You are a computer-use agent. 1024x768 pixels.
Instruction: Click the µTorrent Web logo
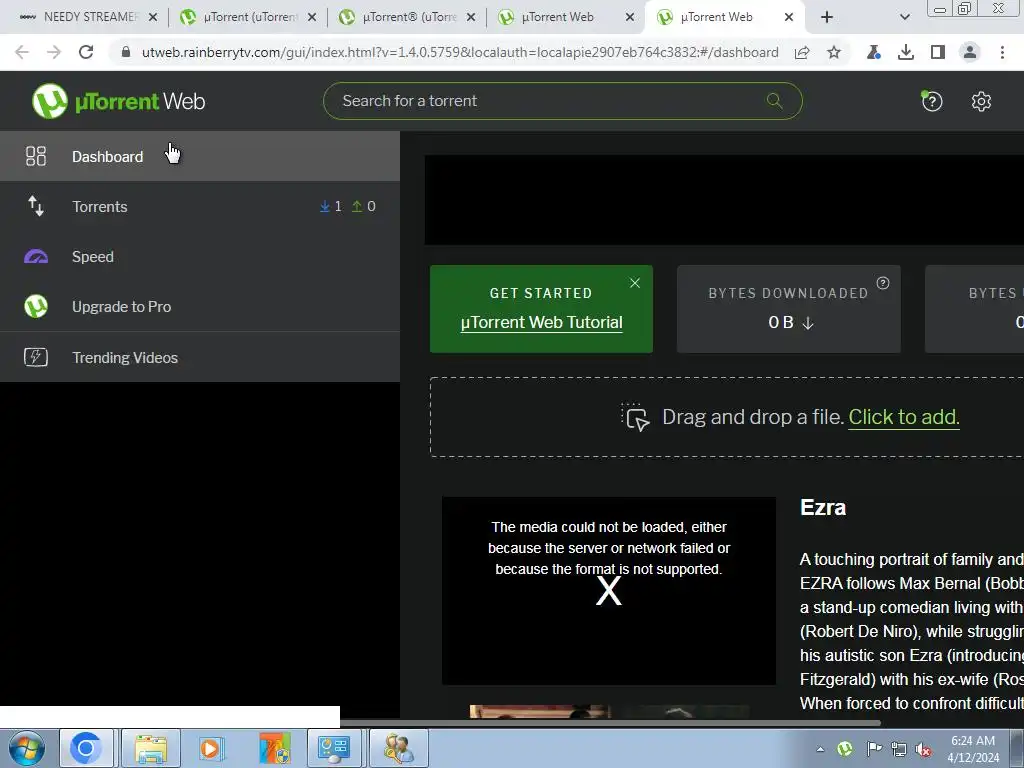tap(119, 101)
